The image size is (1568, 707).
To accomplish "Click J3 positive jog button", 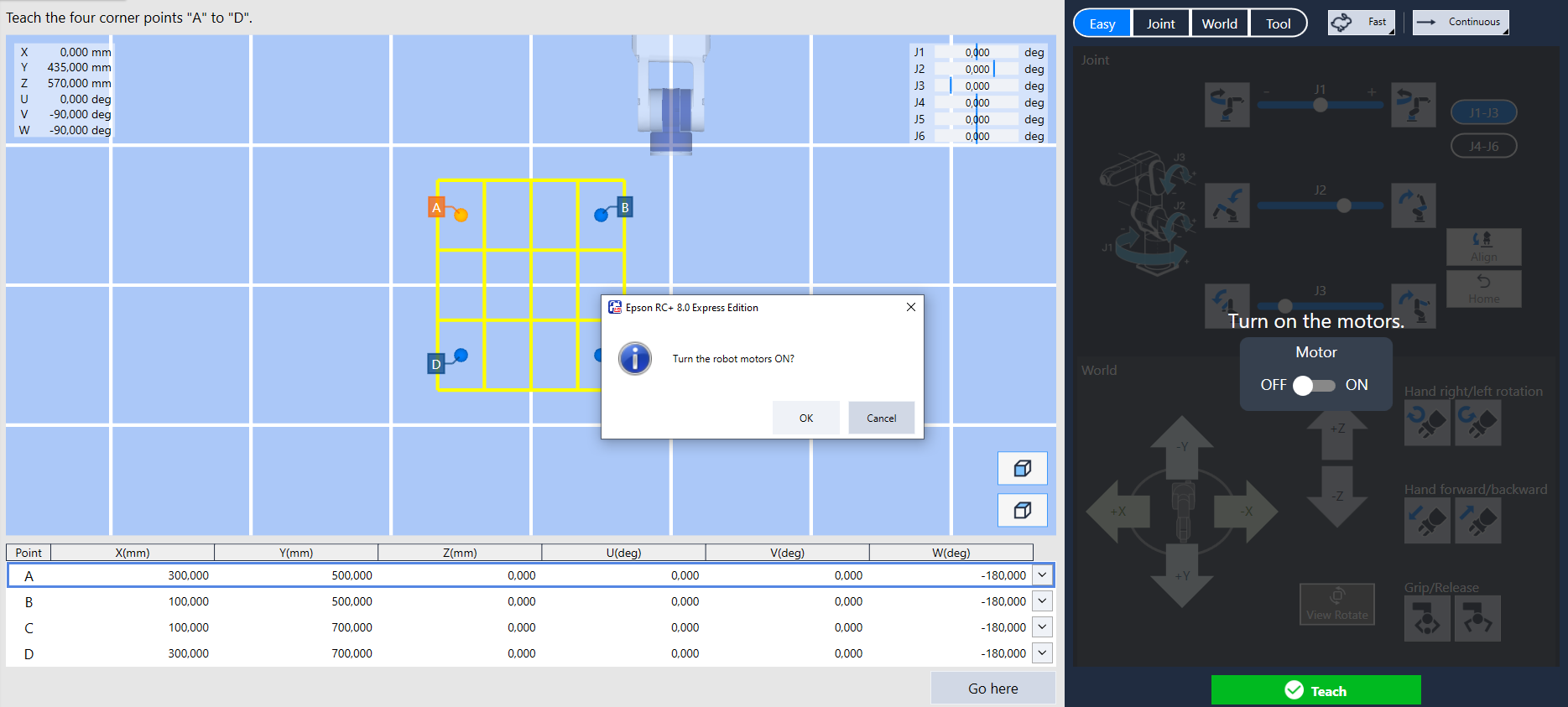I will [1414, 306].
